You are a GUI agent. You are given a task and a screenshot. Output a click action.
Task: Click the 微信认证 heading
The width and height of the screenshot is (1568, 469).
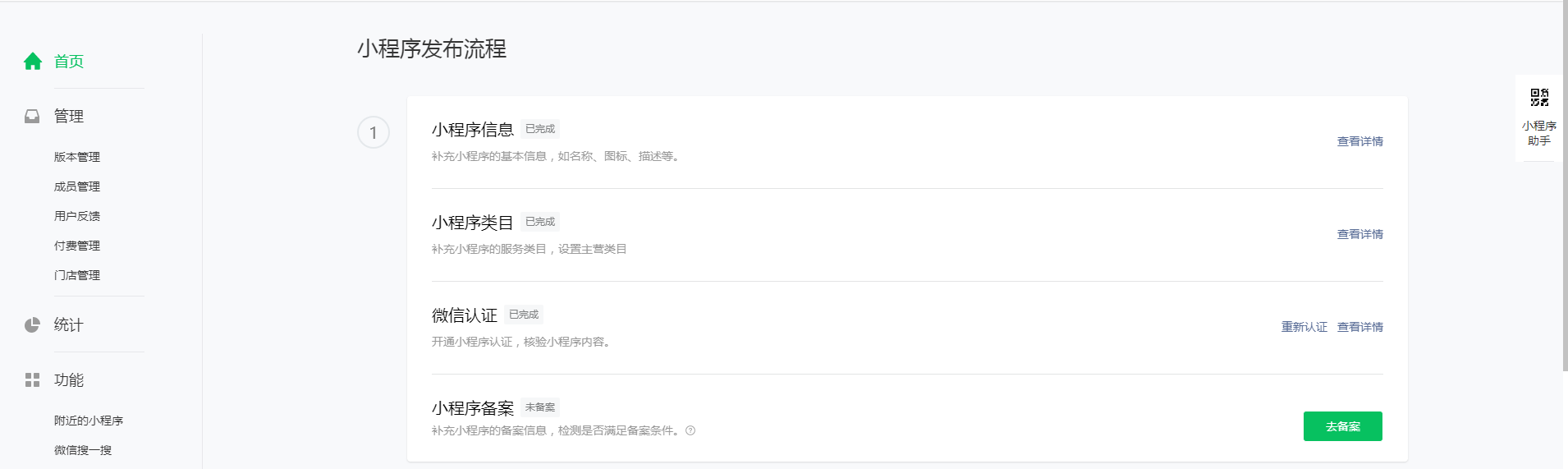465,315
